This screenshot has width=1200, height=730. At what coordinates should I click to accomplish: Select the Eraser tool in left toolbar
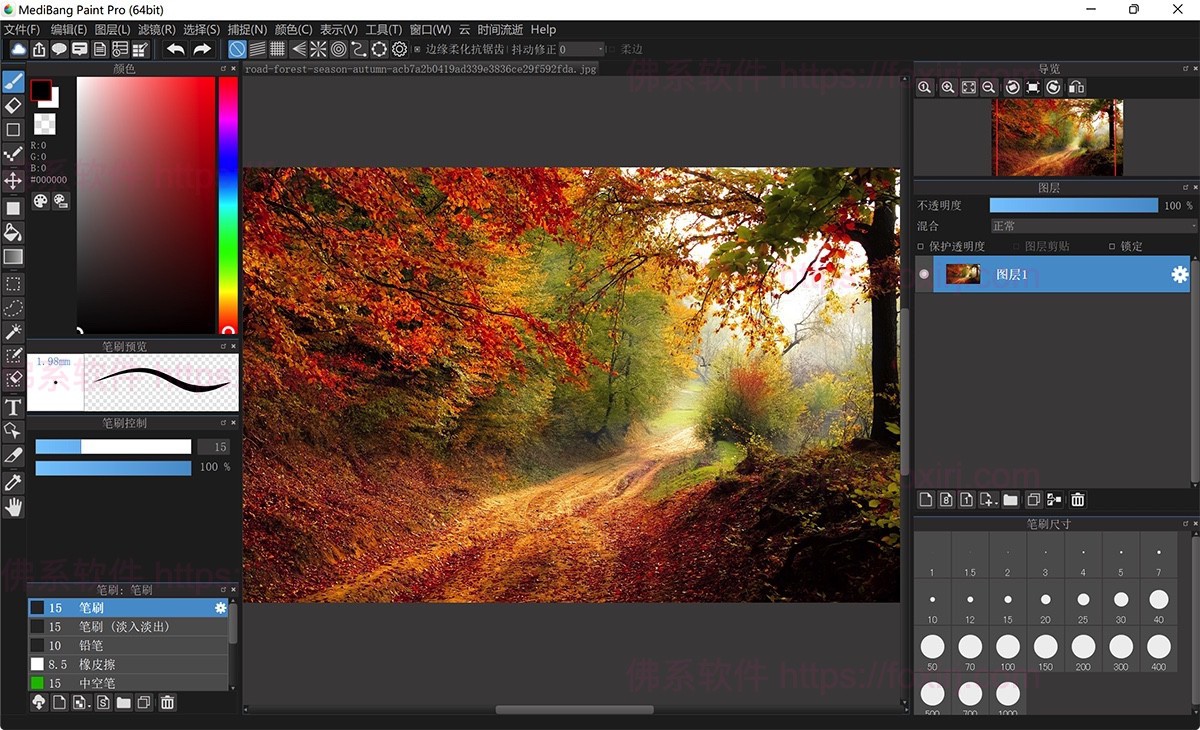13,105
